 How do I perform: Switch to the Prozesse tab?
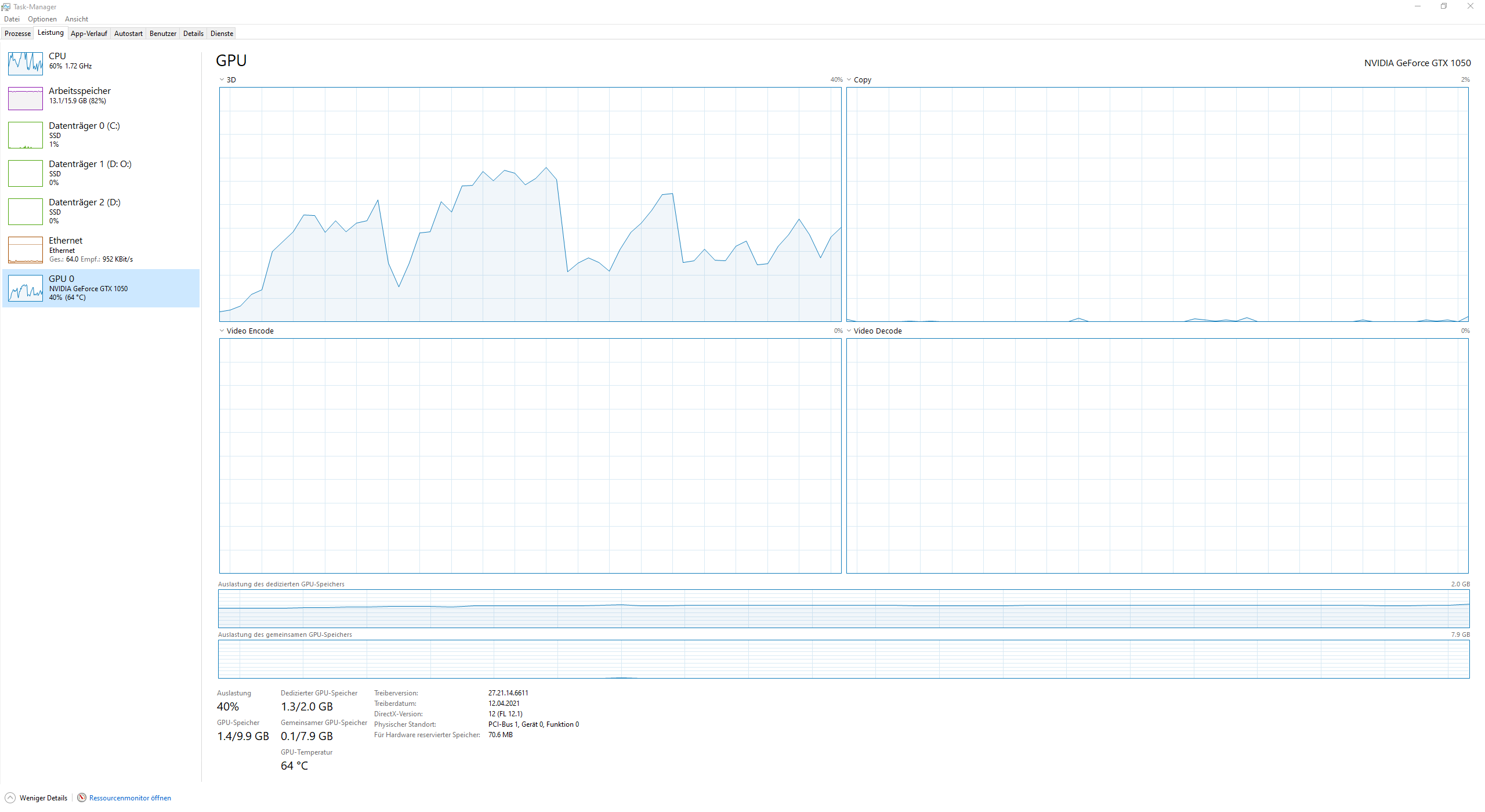click(17, 34)
